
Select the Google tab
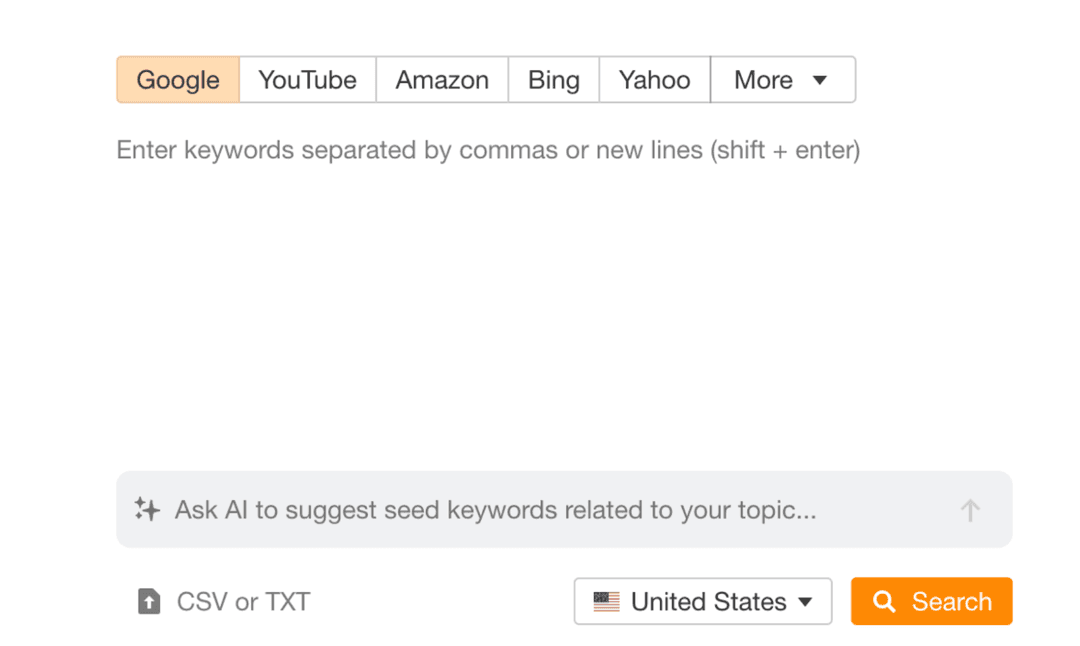tap(177, 79)
